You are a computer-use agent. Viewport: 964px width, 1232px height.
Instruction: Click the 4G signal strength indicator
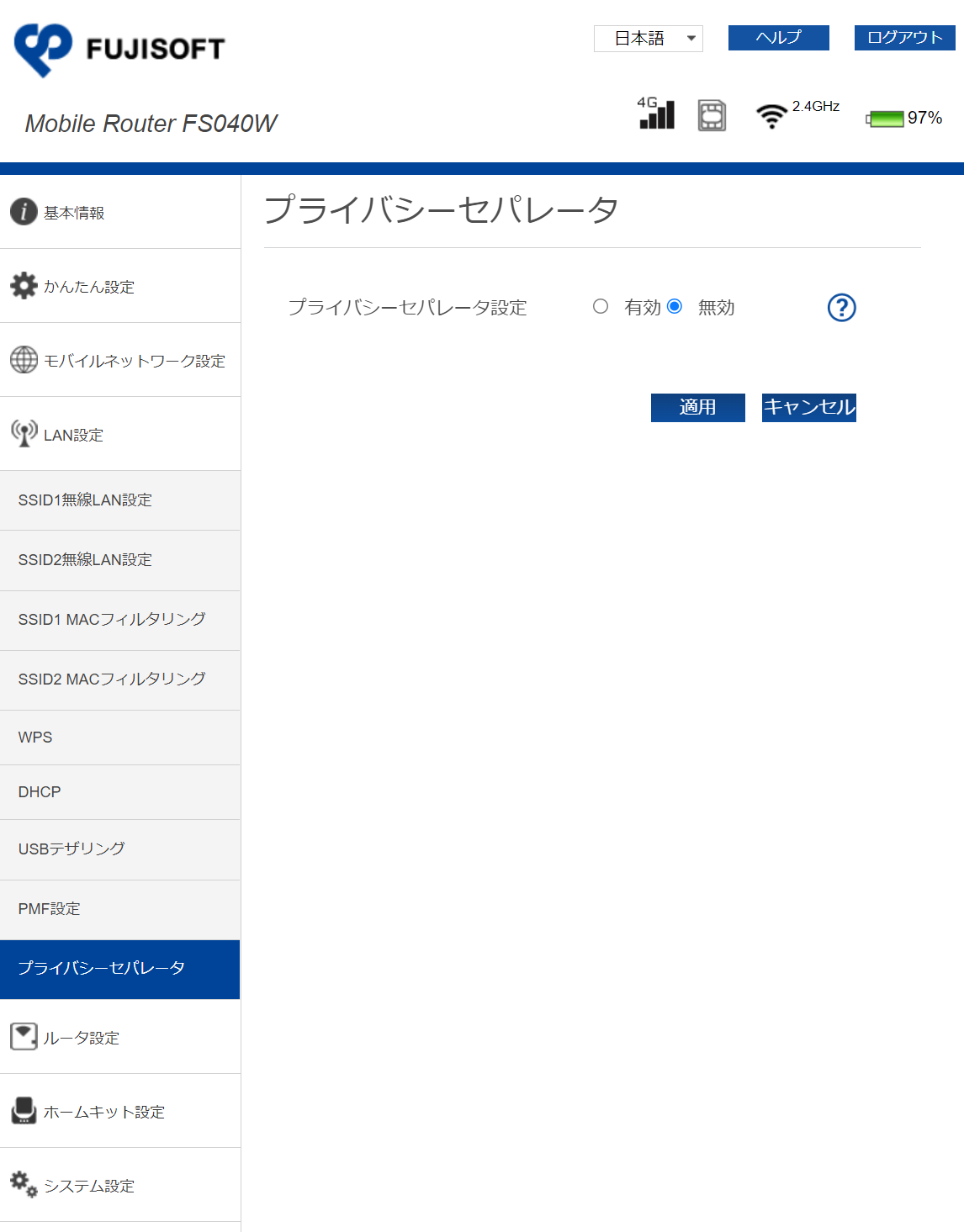(658, 115)
